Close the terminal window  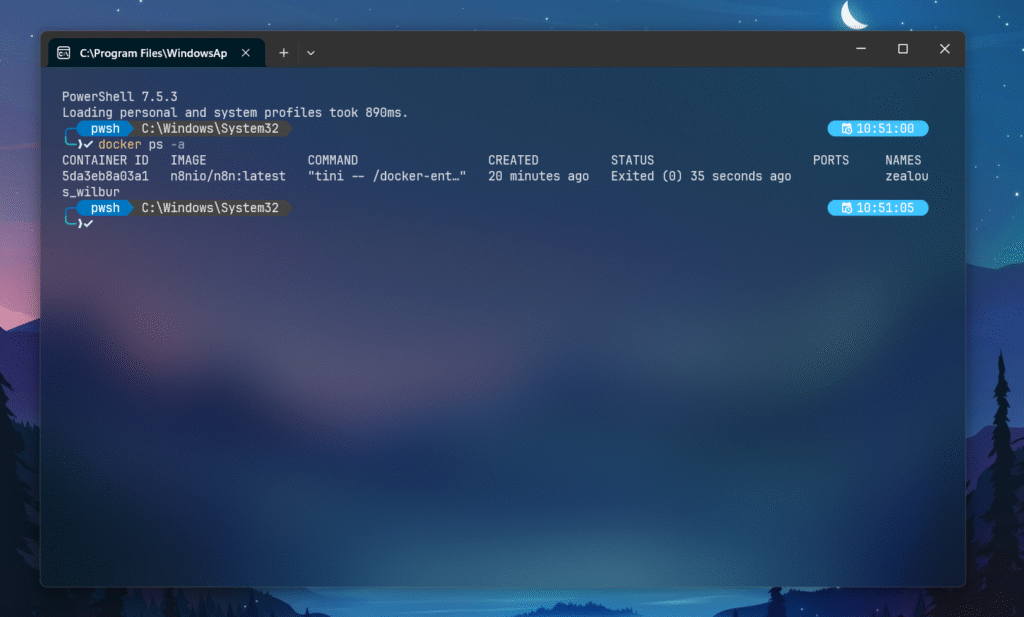(x=944, y=49)
